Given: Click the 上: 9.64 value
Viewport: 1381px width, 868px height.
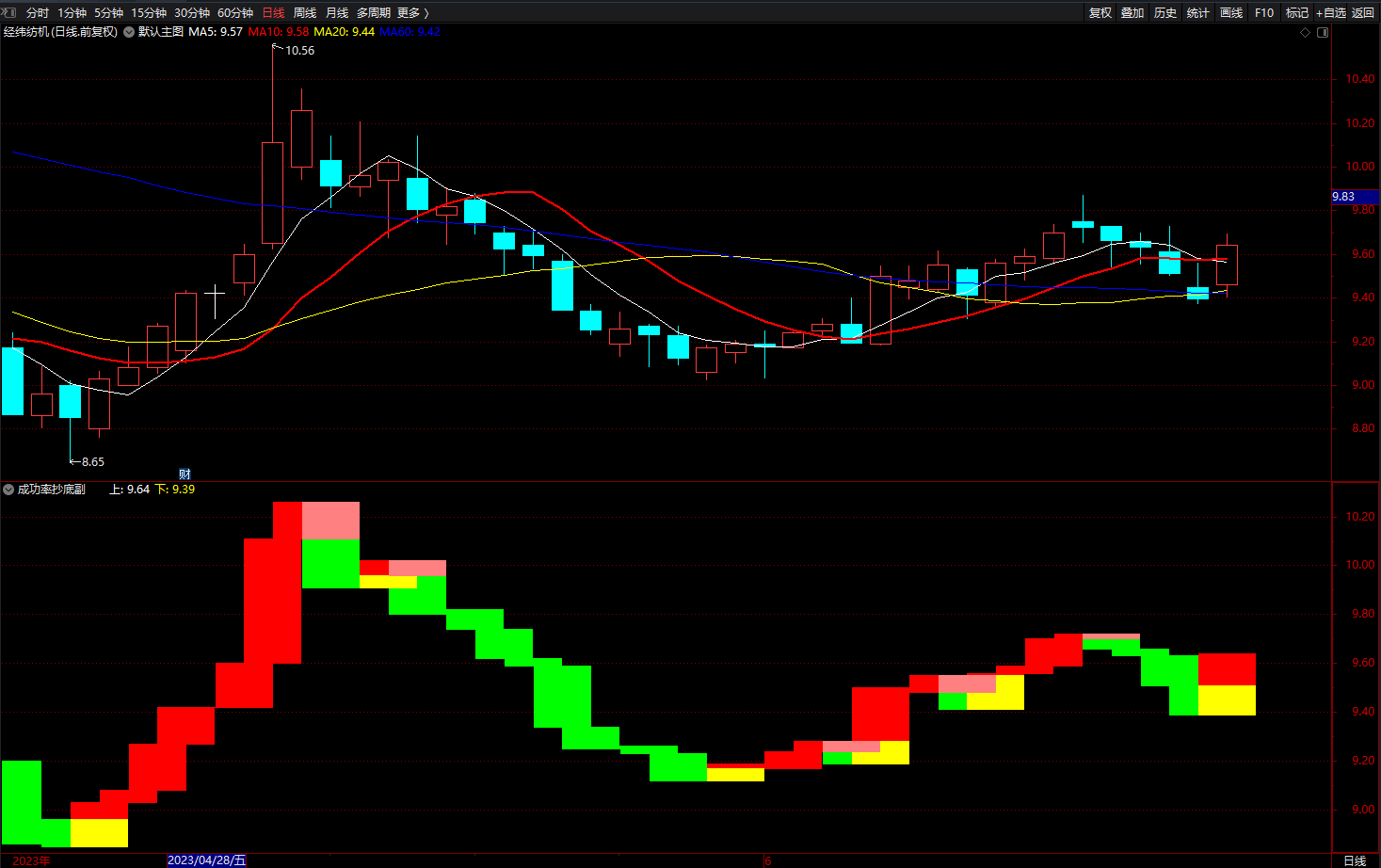Looking at the screenshot, I should [x=130, y=490].
